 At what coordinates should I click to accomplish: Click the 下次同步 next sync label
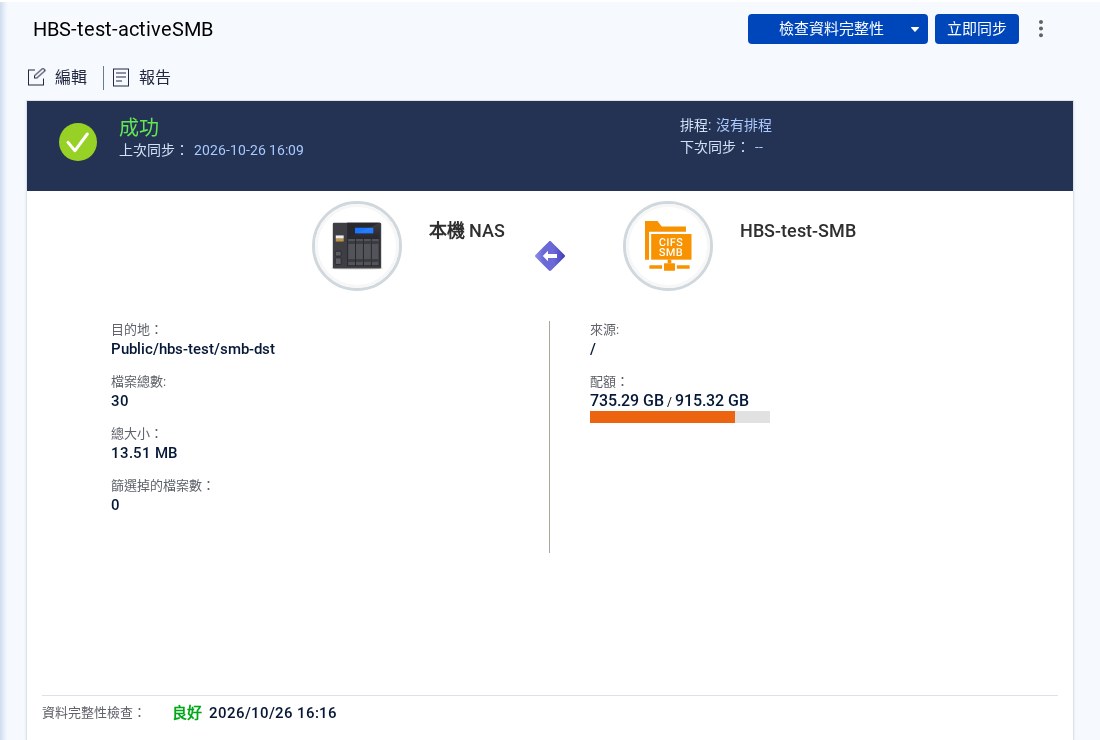pos(712,147)
